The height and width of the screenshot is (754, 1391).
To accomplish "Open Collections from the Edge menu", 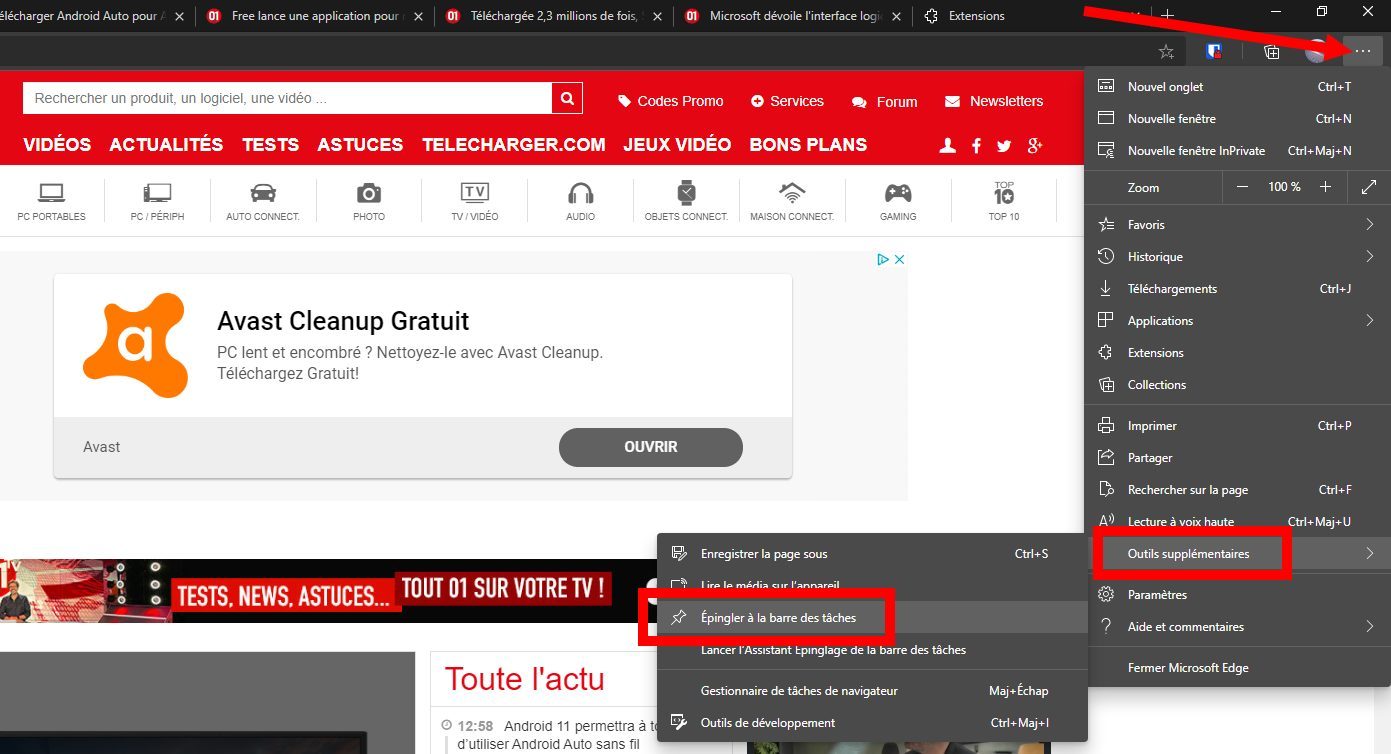I will click(1237, 385).
